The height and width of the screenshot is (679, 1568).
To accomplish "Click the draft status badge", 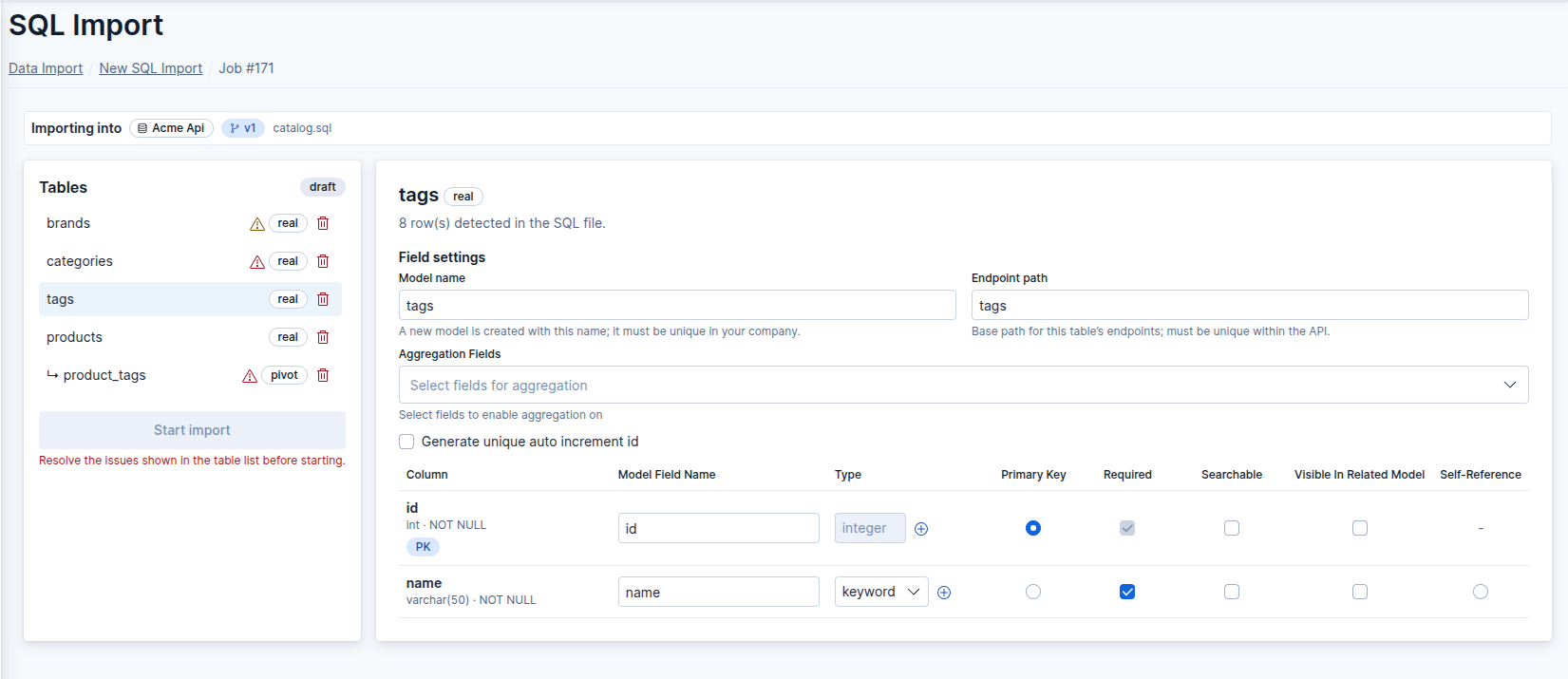I will tap(323, 187).
